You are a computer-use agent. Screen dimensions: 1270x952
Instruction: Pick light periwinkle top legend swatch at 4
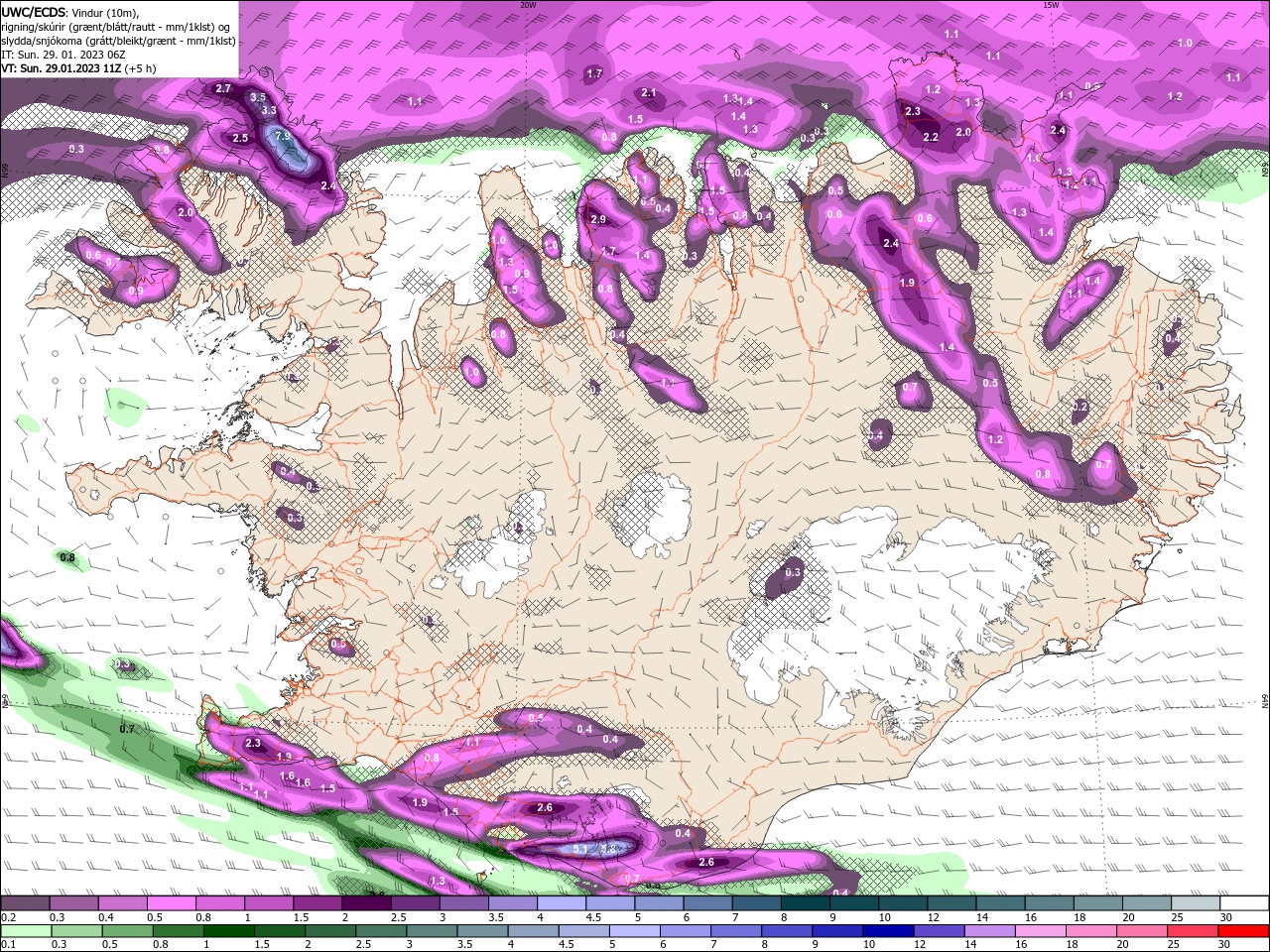[x=561, y=903]
